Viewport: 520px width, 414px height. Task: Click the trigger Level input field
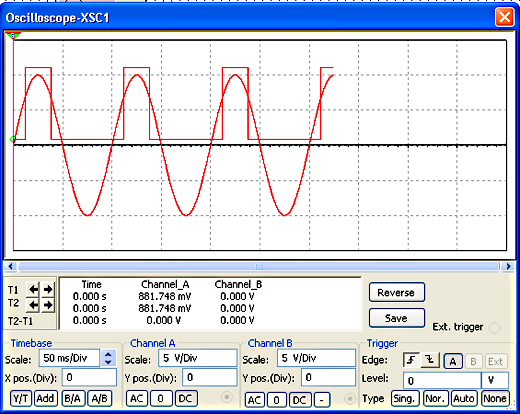tap(442, 380)
